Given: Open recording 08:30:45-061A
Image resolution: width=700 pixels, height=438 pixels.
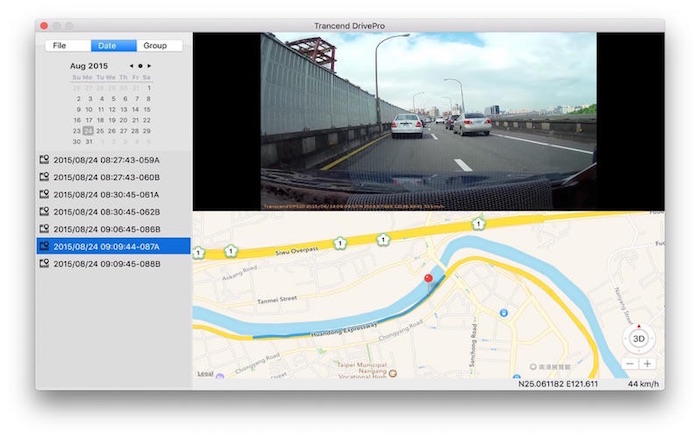Looking at the screenshot, I should (114, 195).
